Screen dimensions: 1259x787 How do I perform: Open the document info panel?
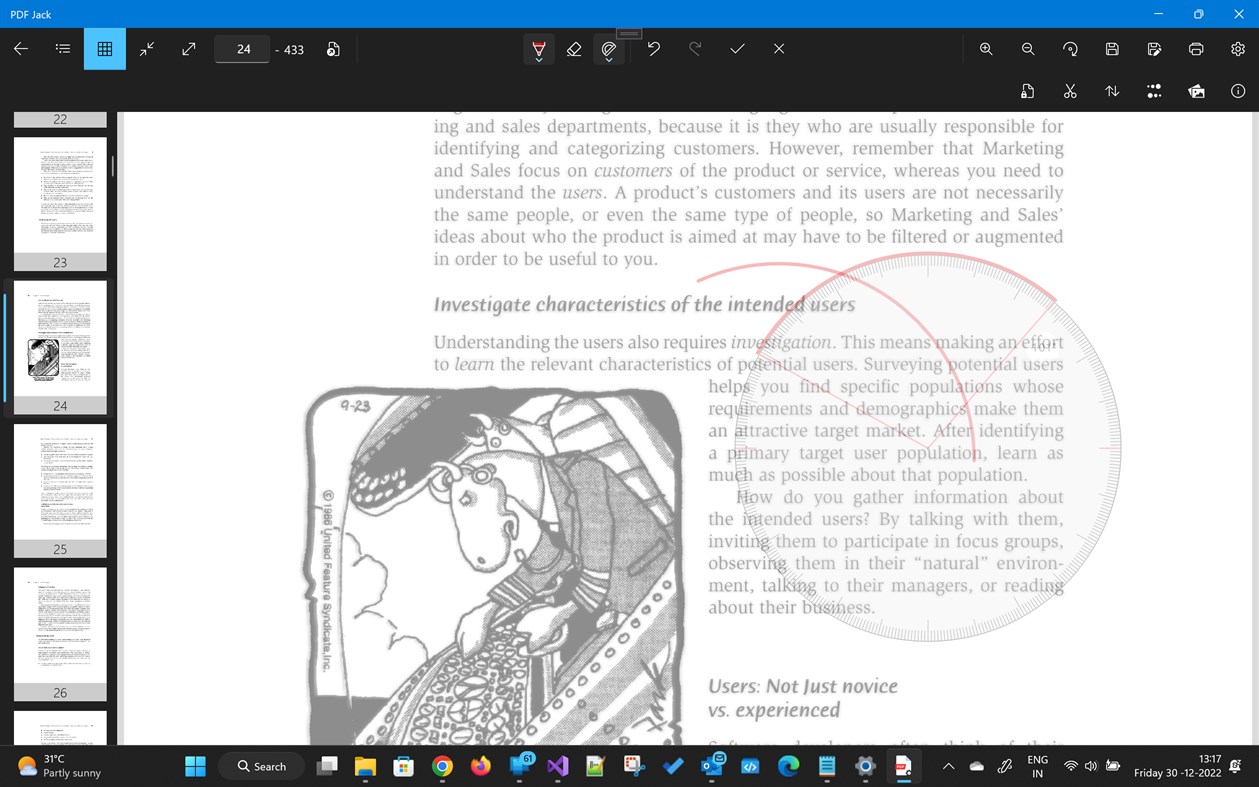click(x=1237, y=91)
